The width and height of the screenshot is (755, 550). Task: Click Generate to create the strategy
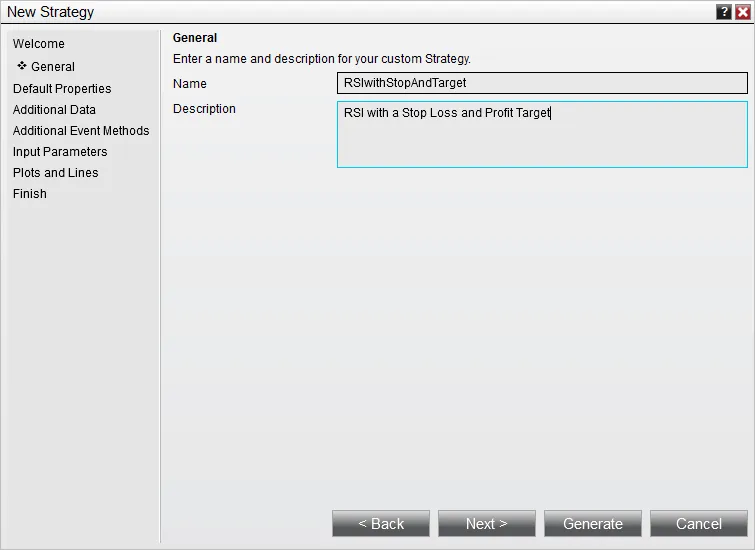(593, 524)
